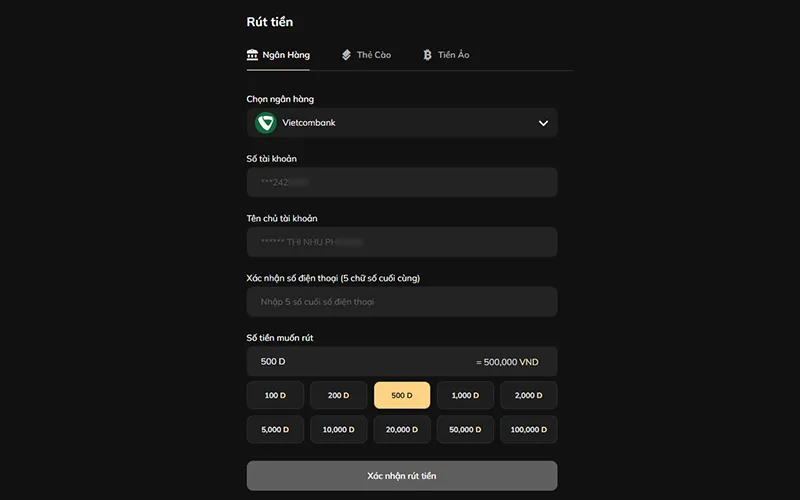Viewport: 800px width, 500px height.
Task: Click the withdrawal amount input field
Action: point(360,362)
